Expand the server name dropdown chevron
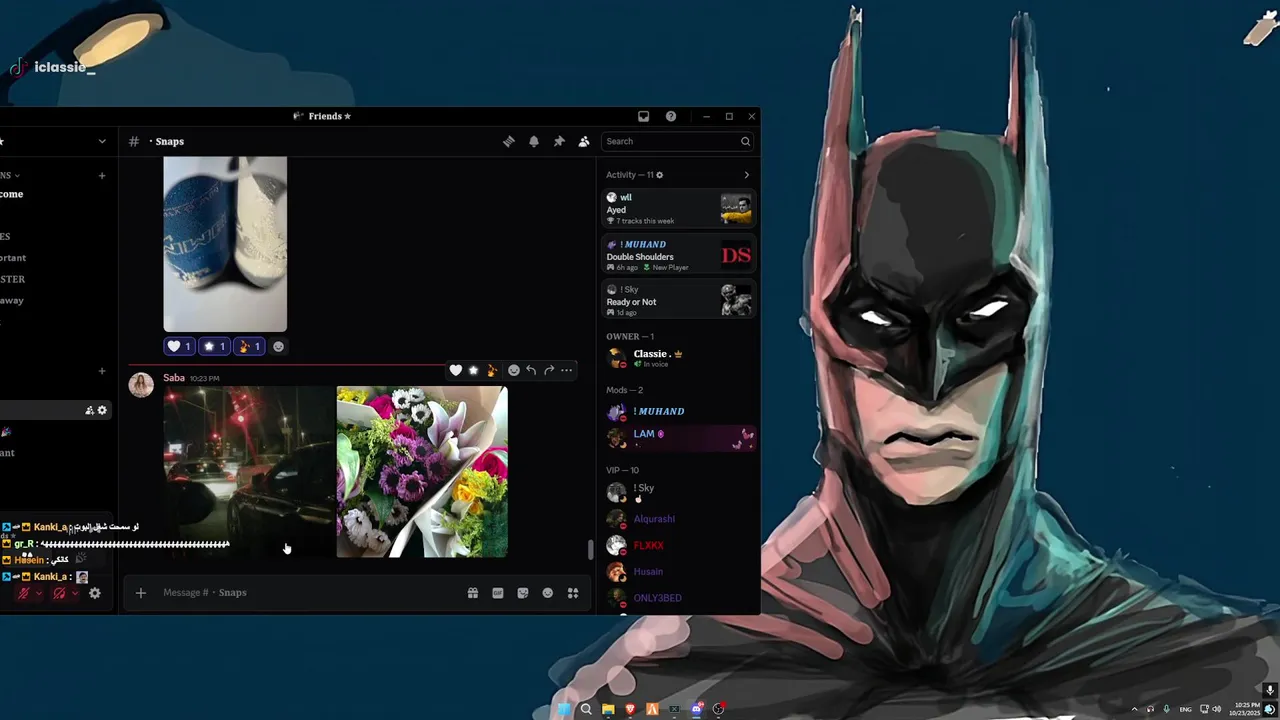1280x720 pixels. (x=102, y=142)
